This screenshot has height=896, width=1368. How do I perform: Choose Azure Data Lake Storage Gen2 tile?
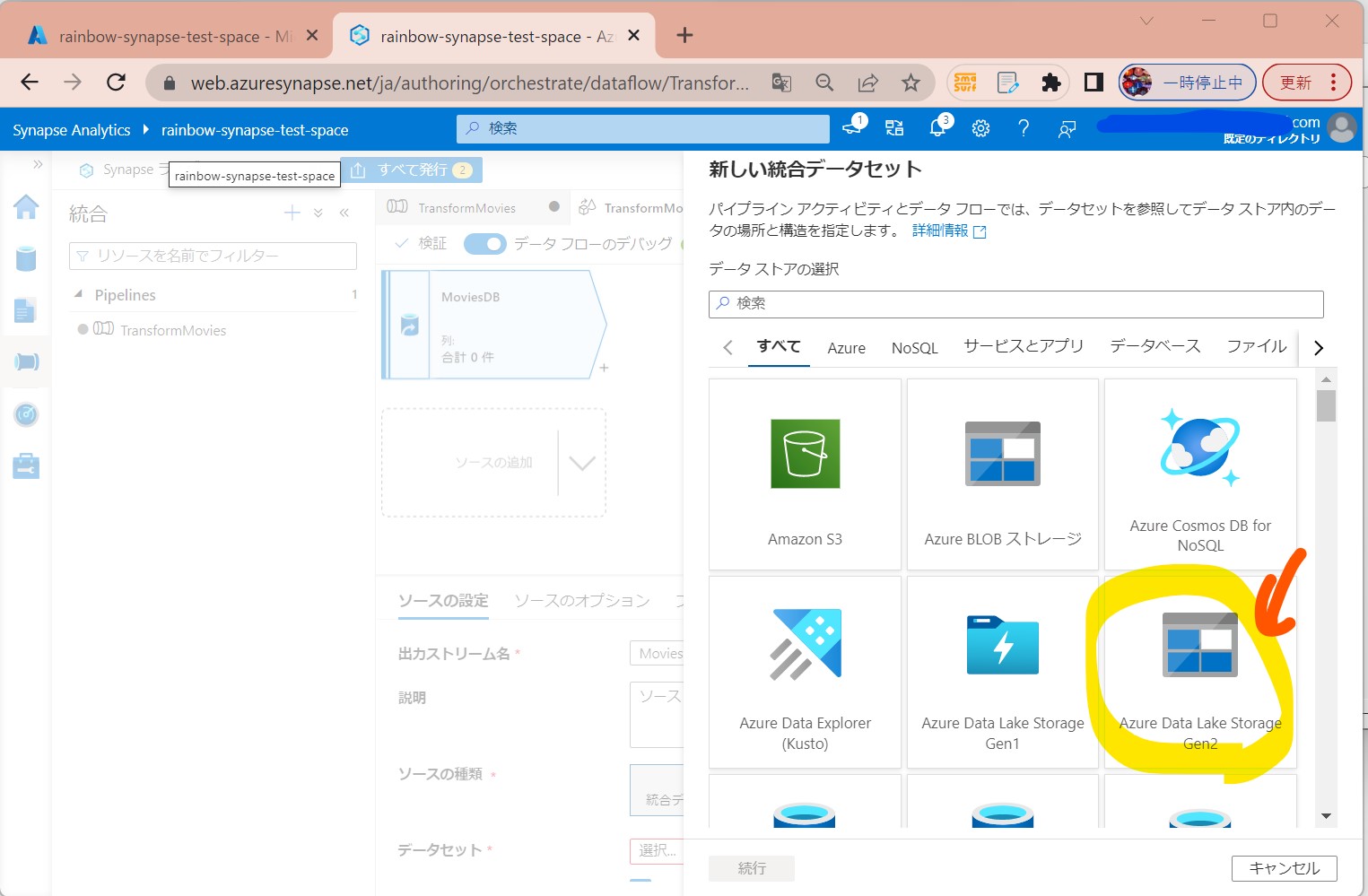click(x=1200, y=672)
